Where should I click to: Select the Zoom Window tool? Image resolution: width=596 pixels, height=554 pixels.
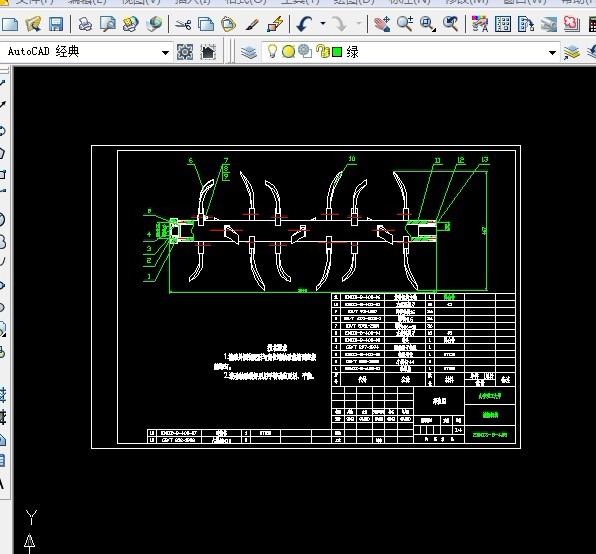pyautogui.click(x=428, y=24)
